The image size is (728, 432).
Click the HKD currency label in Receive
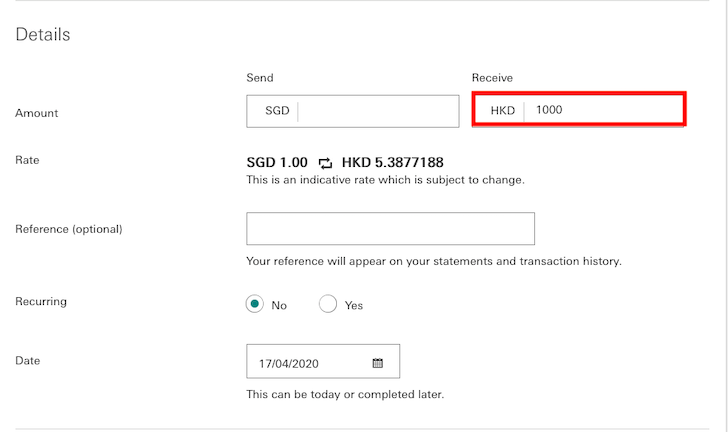502,111
